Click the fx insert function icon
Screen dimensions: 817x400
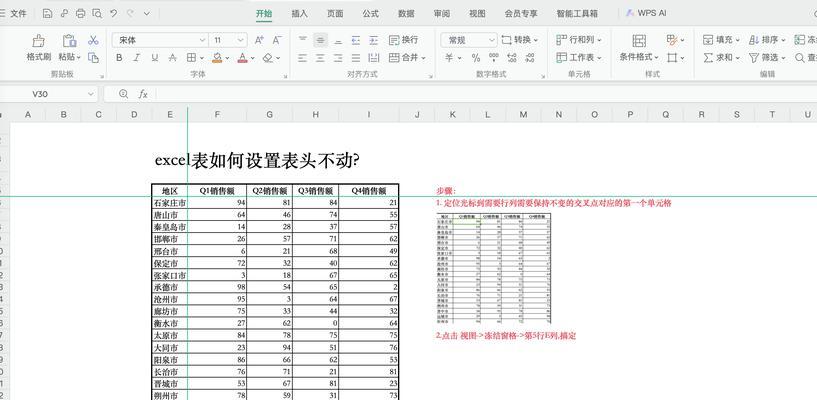(143, 94)
